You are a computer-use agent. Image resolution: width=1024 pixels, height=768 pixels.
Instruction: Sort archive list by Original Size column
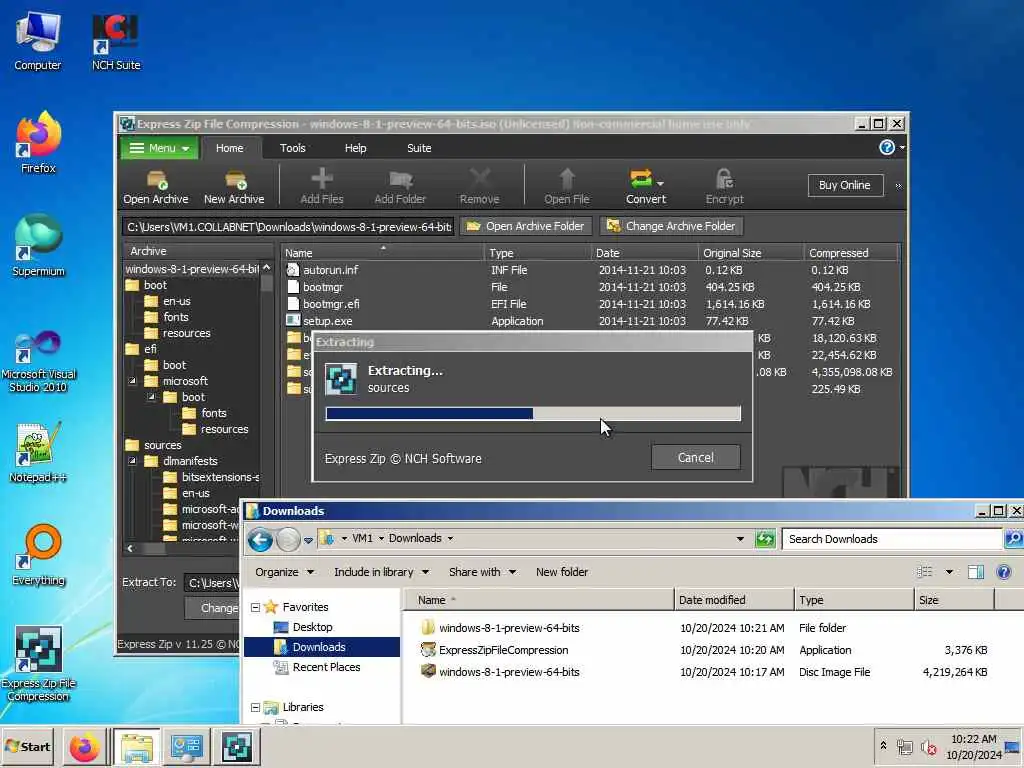point(750,253)
